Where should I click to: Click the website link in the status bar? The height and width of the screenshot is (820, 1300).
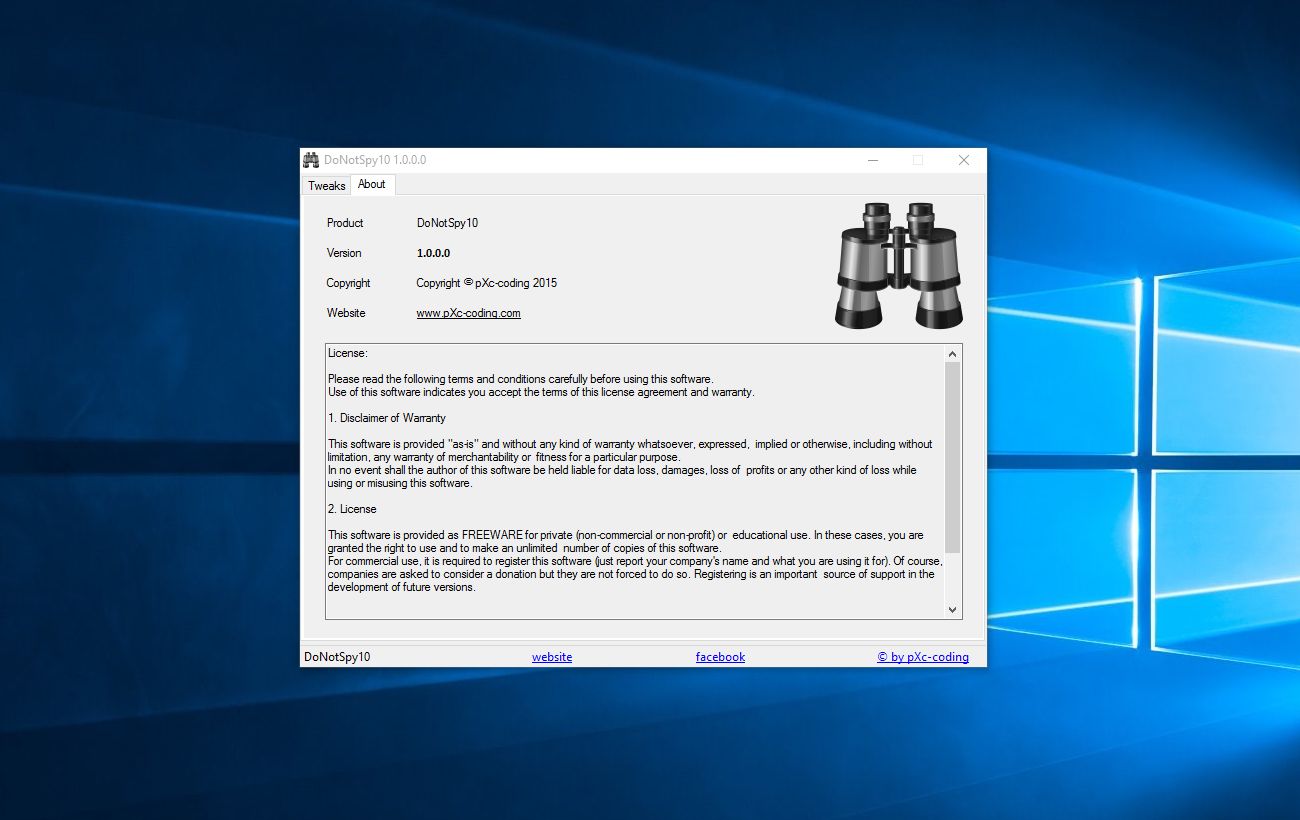pyautogui.click(x=552, y=657)
